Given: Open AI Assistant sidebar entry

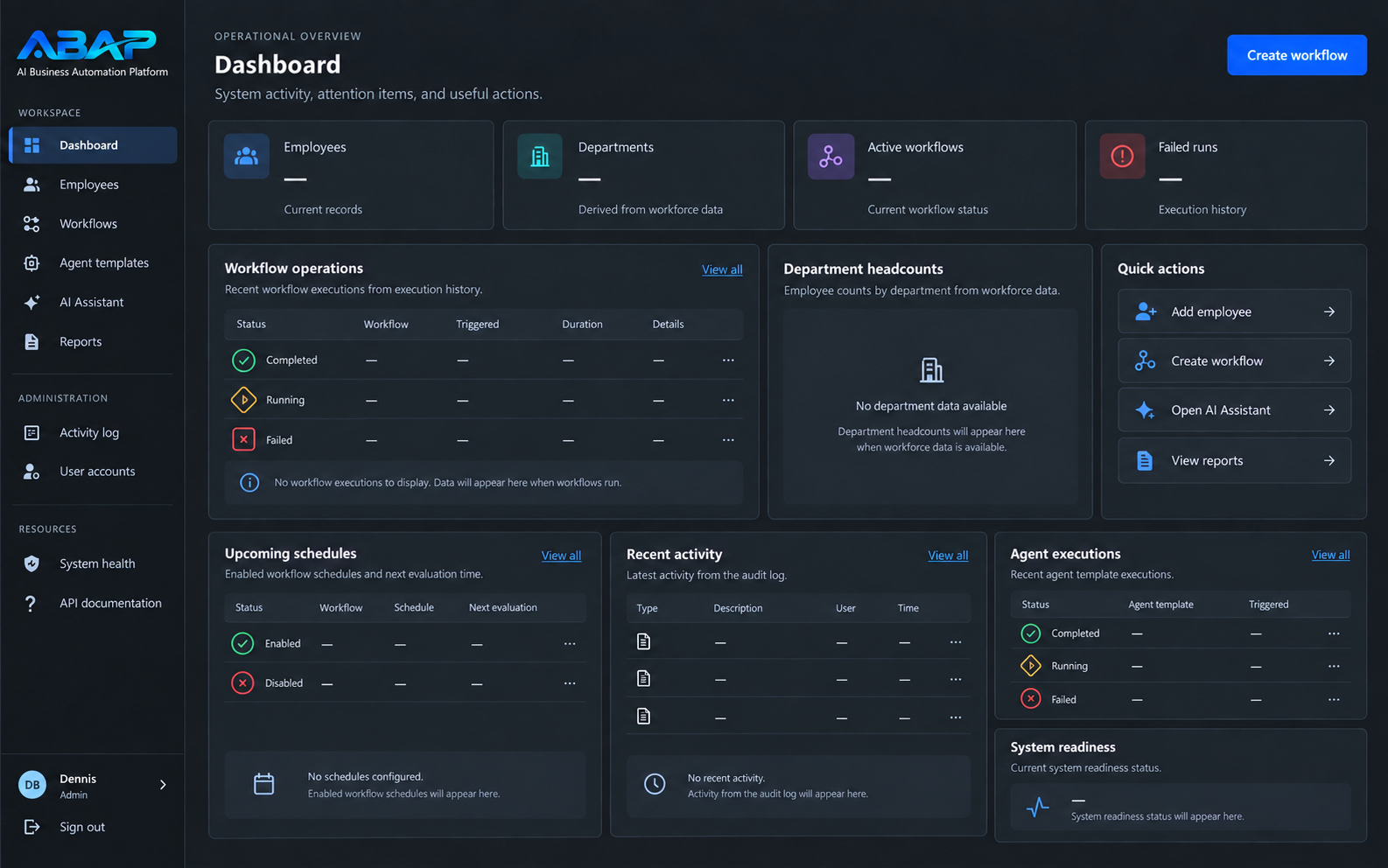Looking at the screenshot, I should click(93, 302).
